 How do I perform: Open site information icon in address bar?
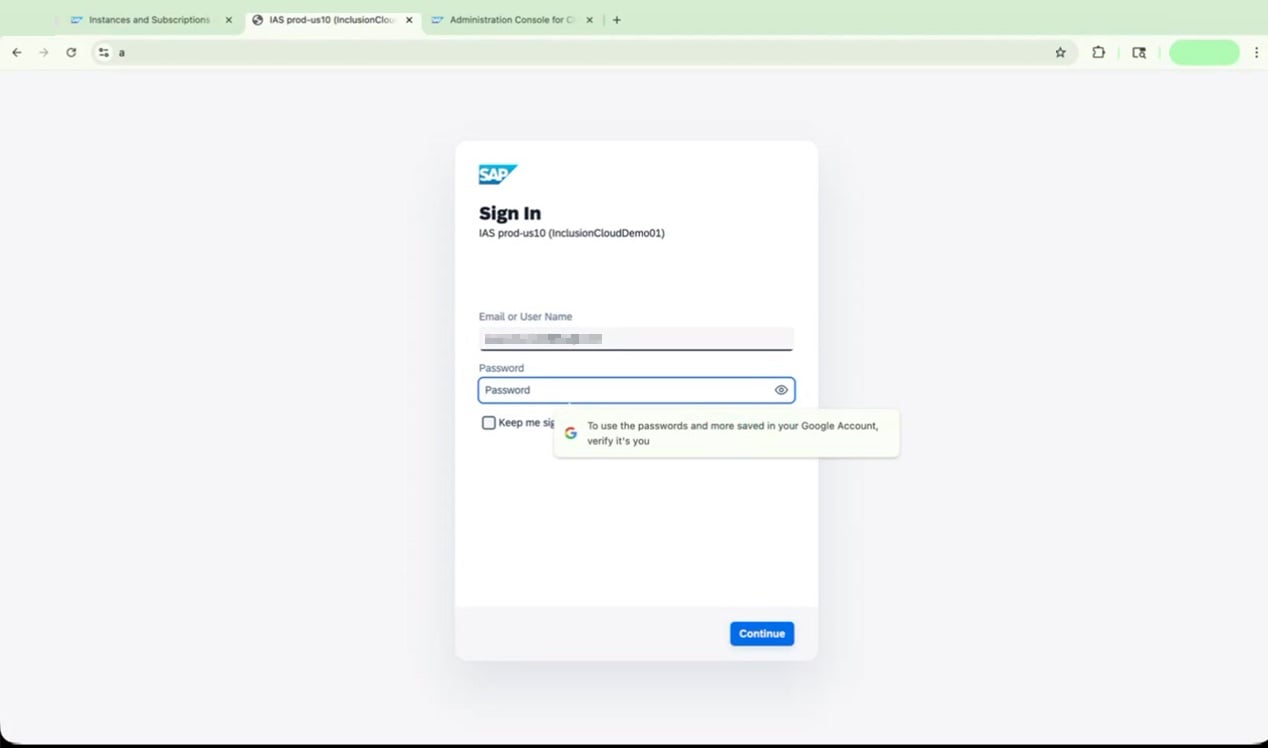tap(103, 52)
